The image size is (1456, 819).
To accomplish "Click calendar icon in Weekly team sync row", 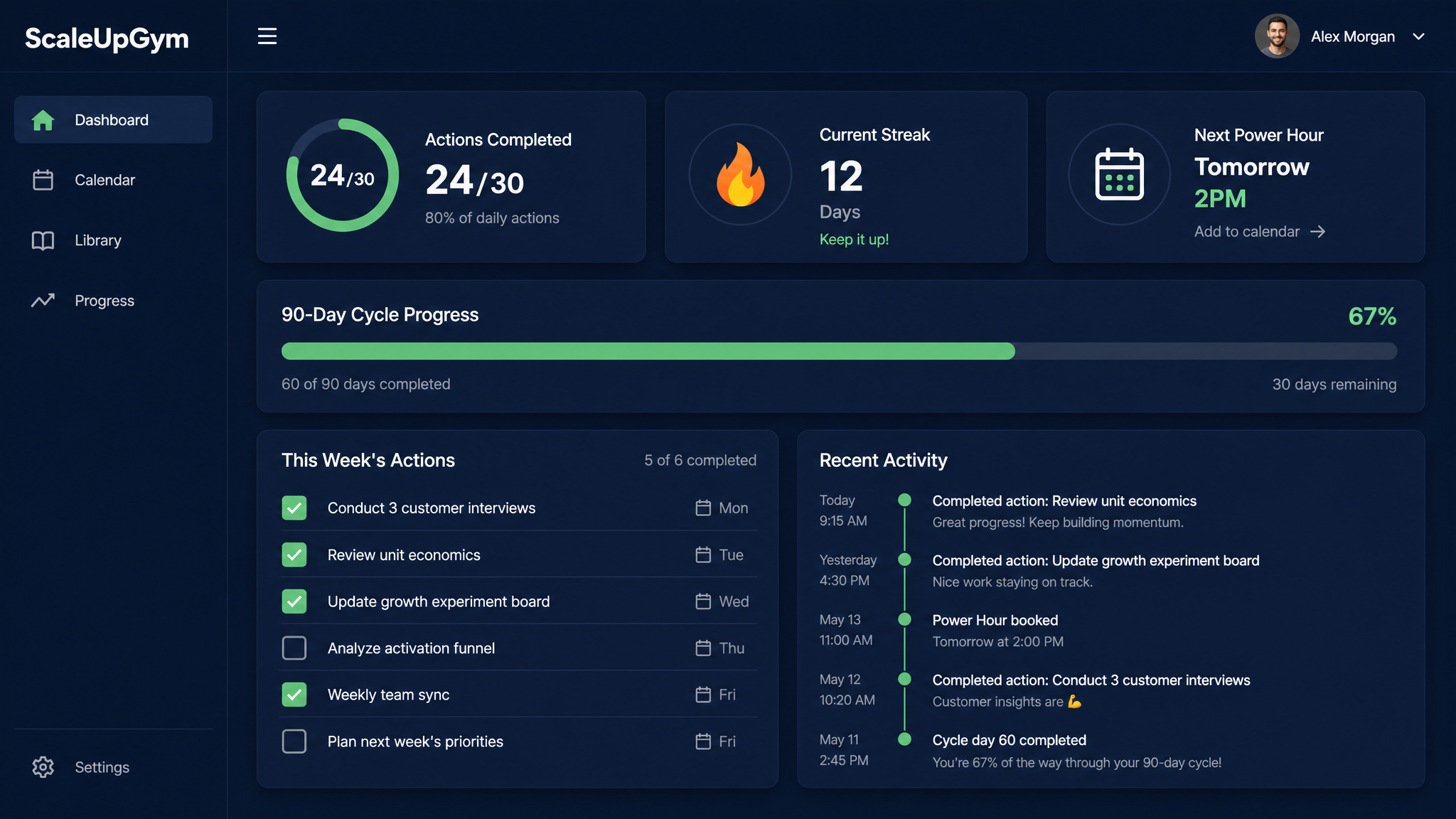I will pos(703,695).
